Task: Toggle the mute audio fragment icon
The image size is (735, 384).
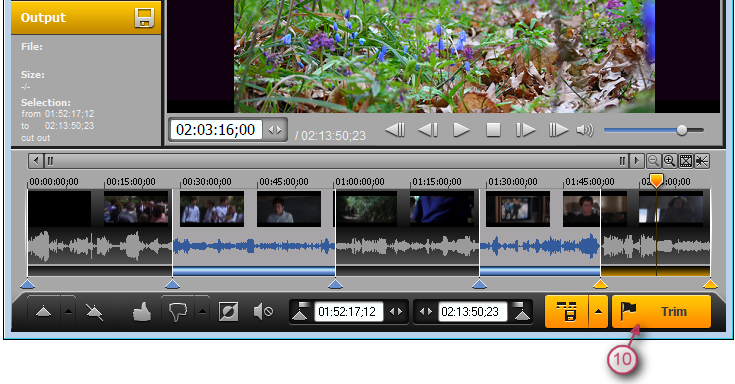Action: pyautogui.click(x=262, y=311)
